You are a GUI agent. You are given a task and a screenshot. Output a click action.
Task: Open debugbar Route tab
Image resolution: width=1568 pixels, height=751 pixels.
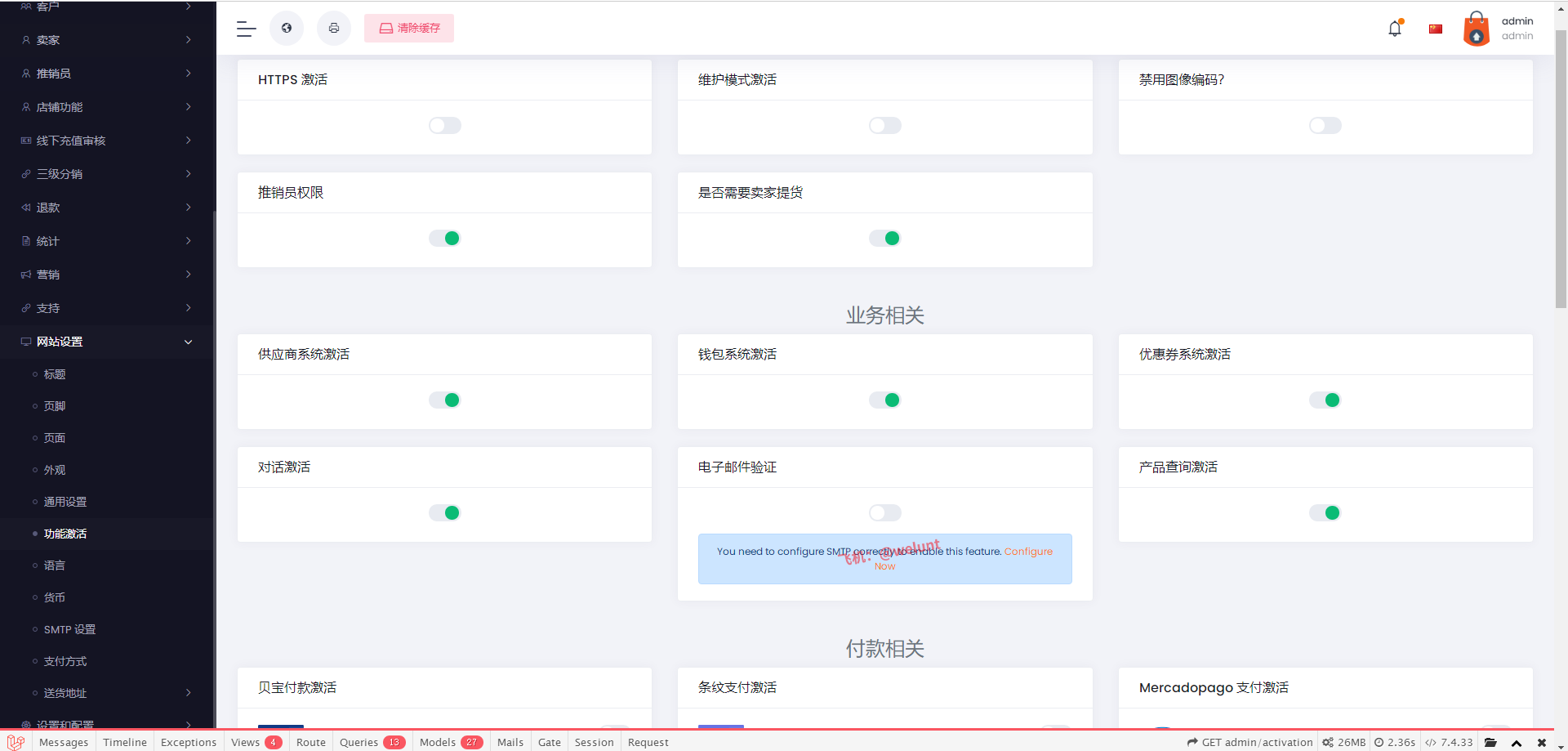311,742
